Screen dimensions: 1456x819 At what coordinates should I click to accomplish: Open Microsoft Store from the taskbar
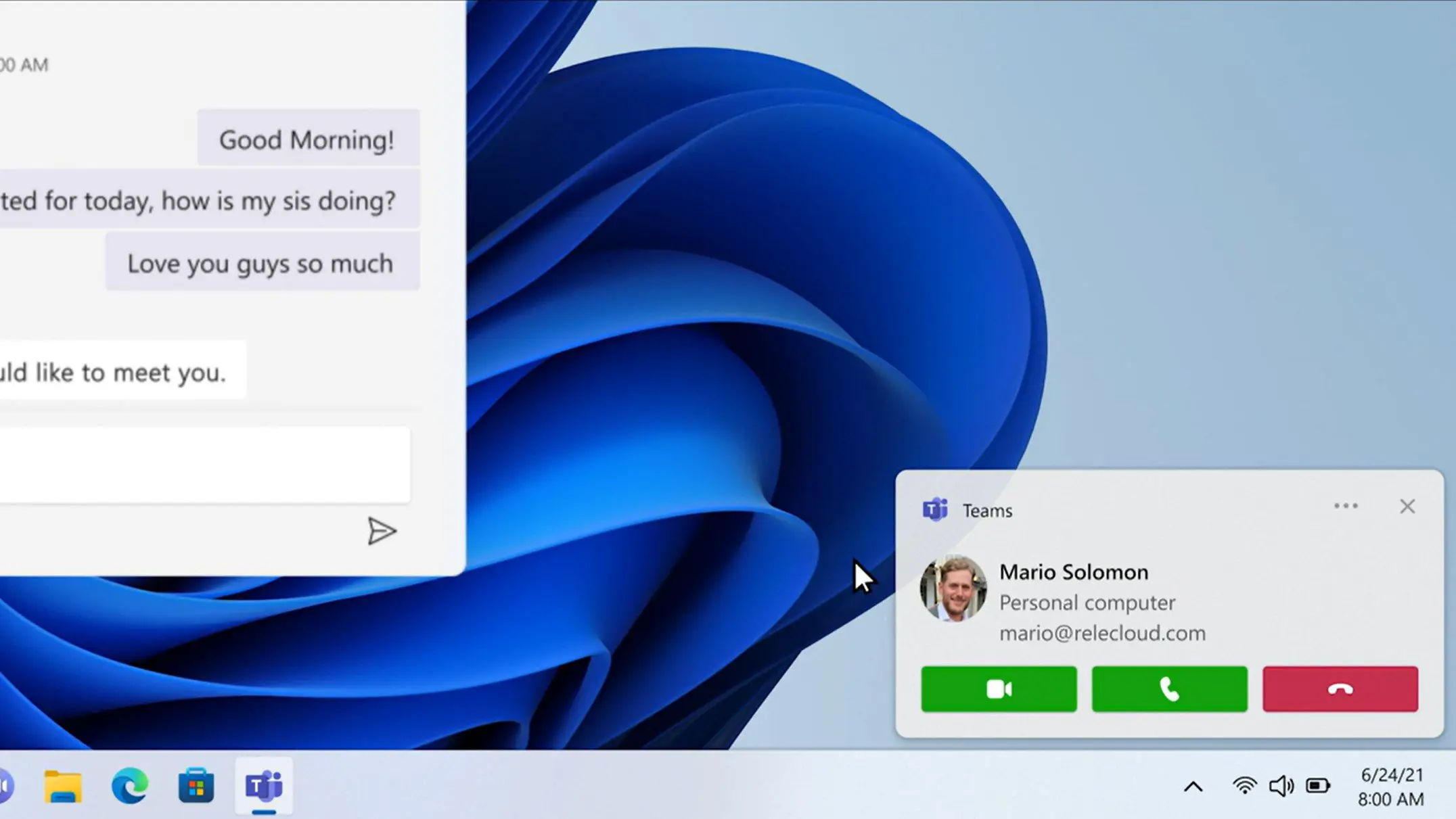[x=196, y=786]
